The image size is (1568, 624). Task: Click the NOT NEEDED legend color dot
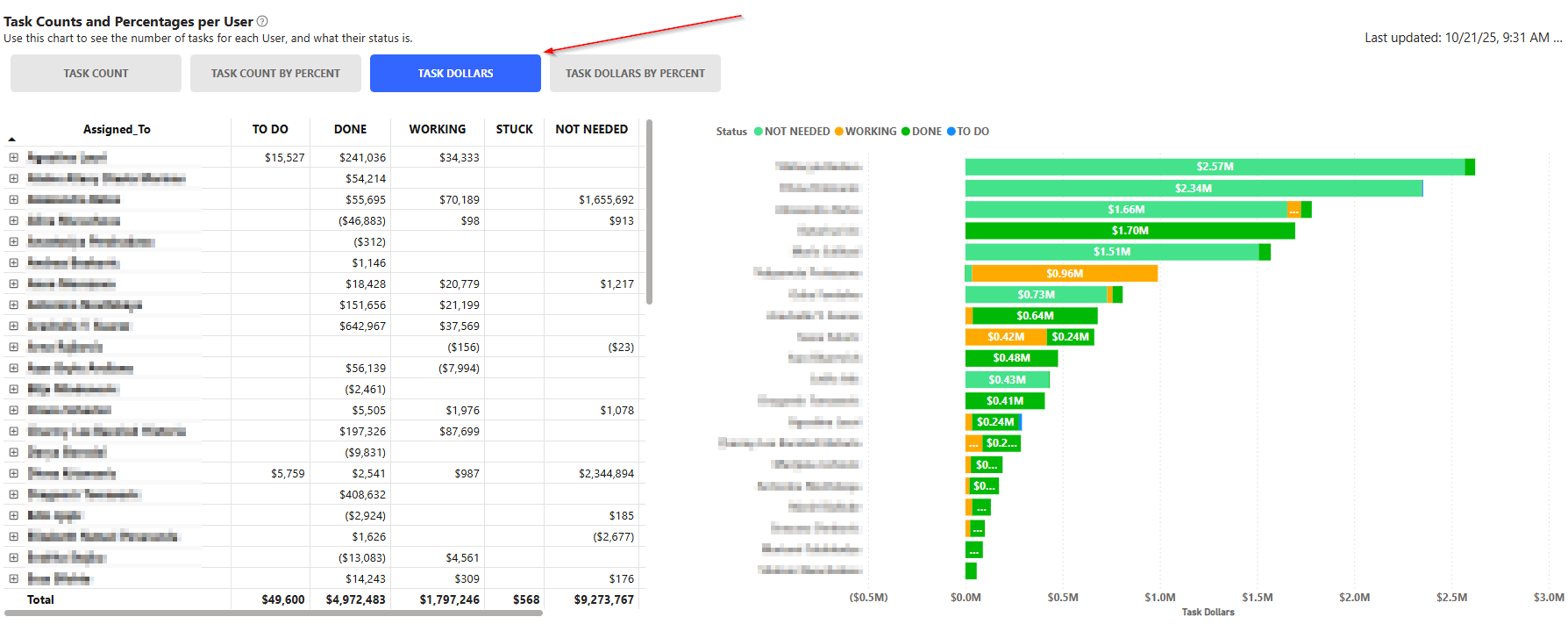pyautogui.click(x=759, y=132)
